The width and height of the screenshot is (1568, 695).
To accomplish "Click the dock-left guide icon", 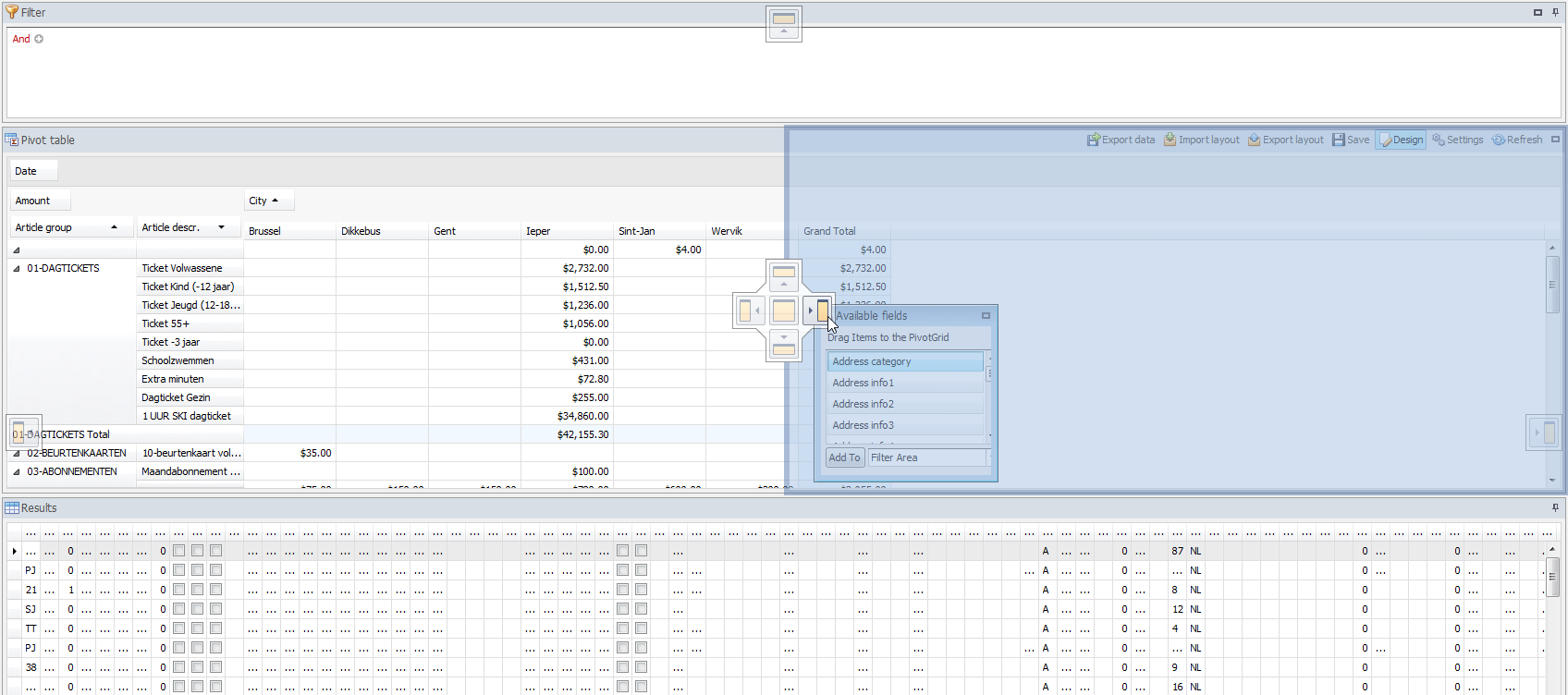I will (749, 311).
